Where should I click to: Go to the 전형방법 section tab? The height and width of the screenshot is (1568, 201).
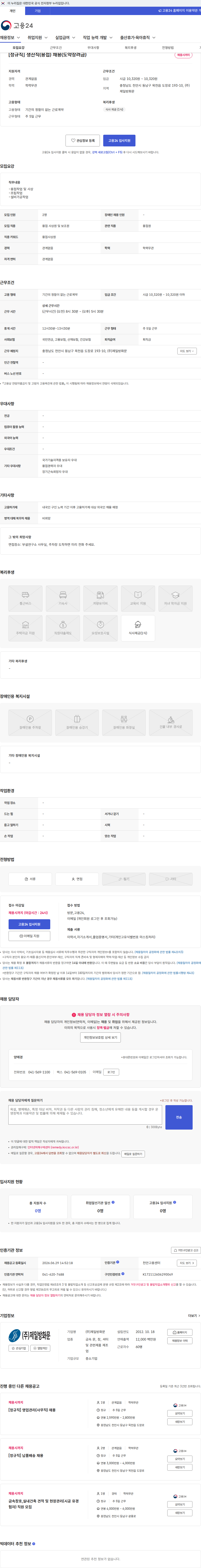(167, 47)
